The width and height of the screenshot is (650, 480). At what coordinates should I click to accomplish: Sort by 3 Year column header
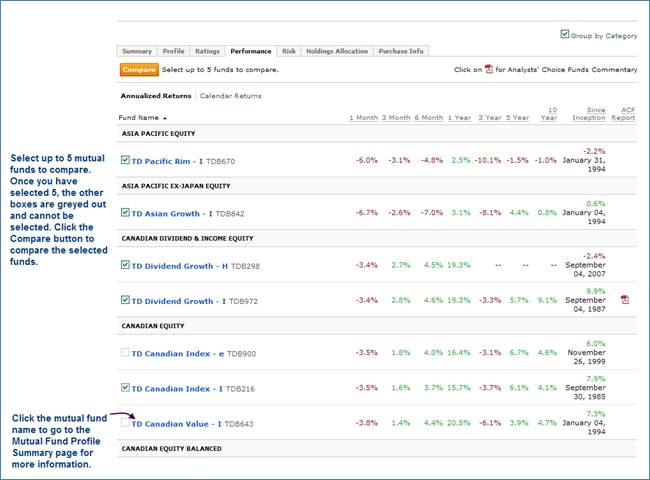490,118
